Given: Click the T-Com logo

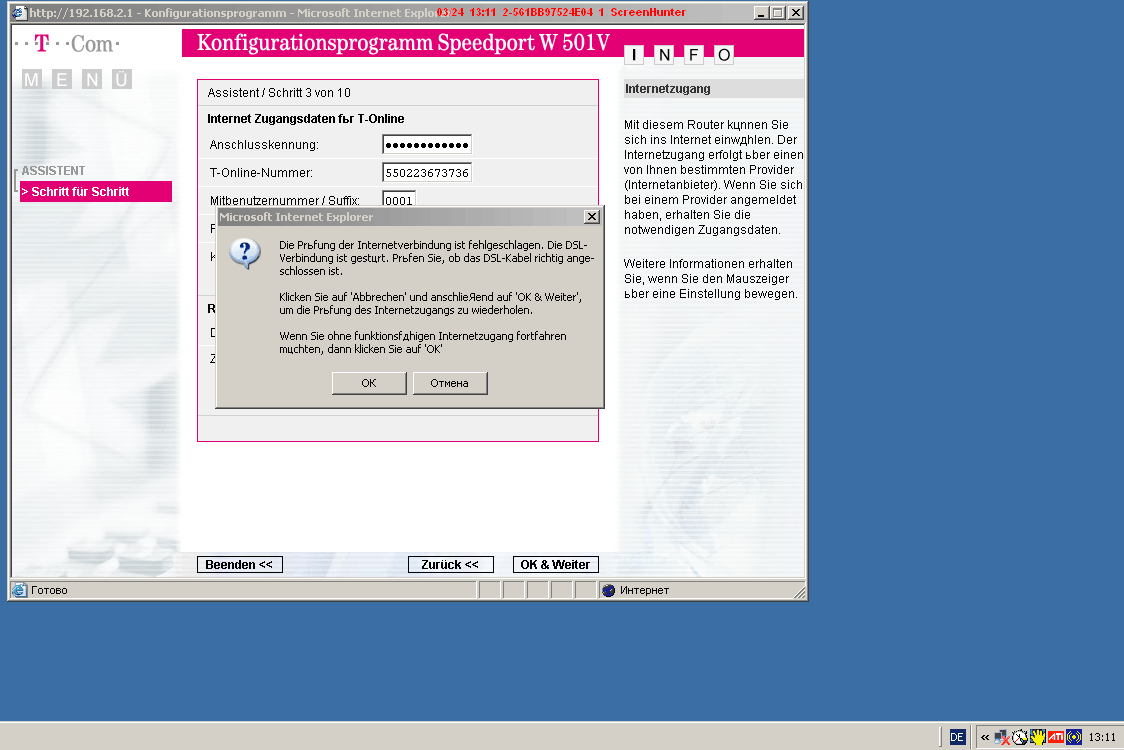Looking at the screenshot, I should coord(67,44).
